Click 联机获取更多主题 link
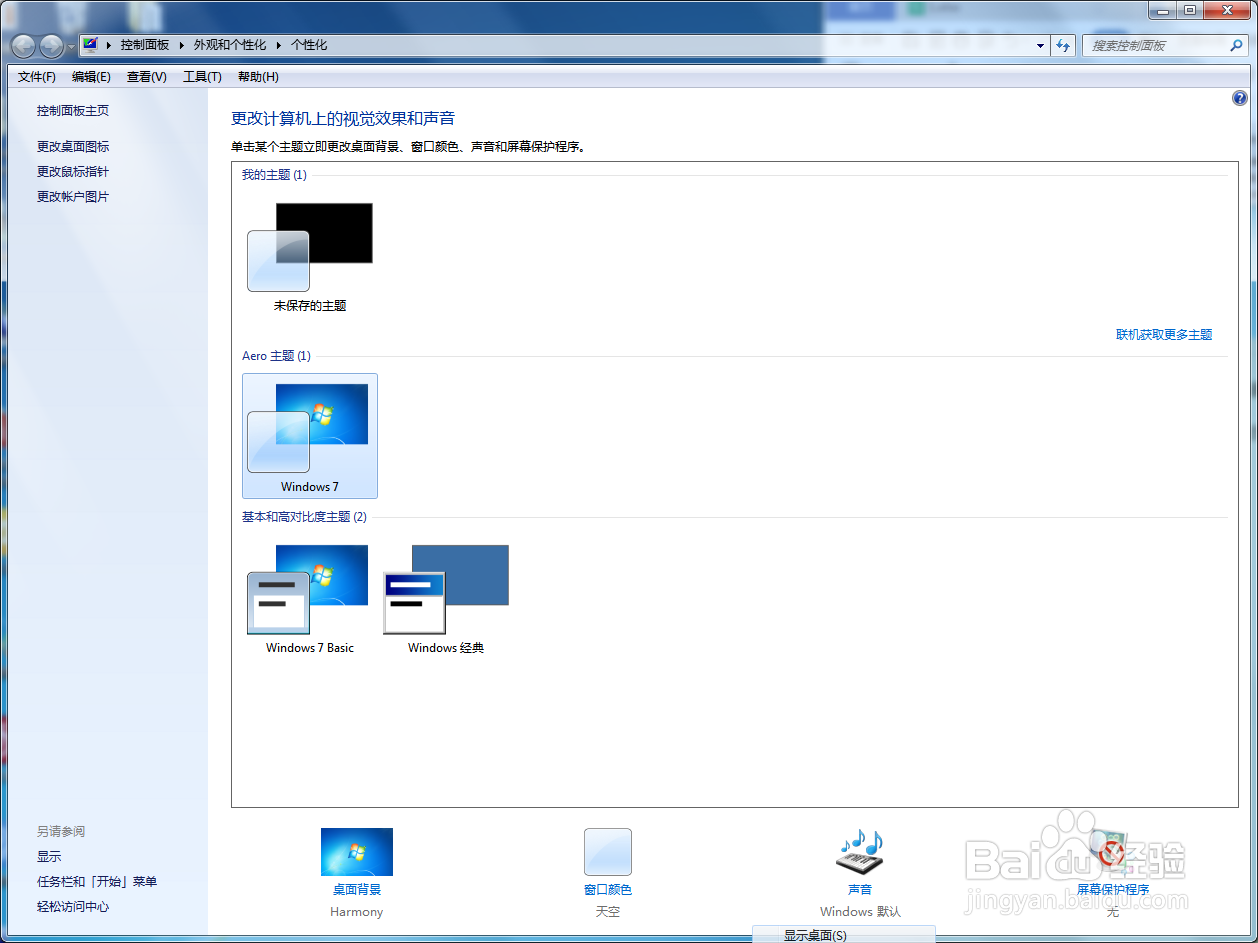The image size is (1258, 943). point(1164,335)
